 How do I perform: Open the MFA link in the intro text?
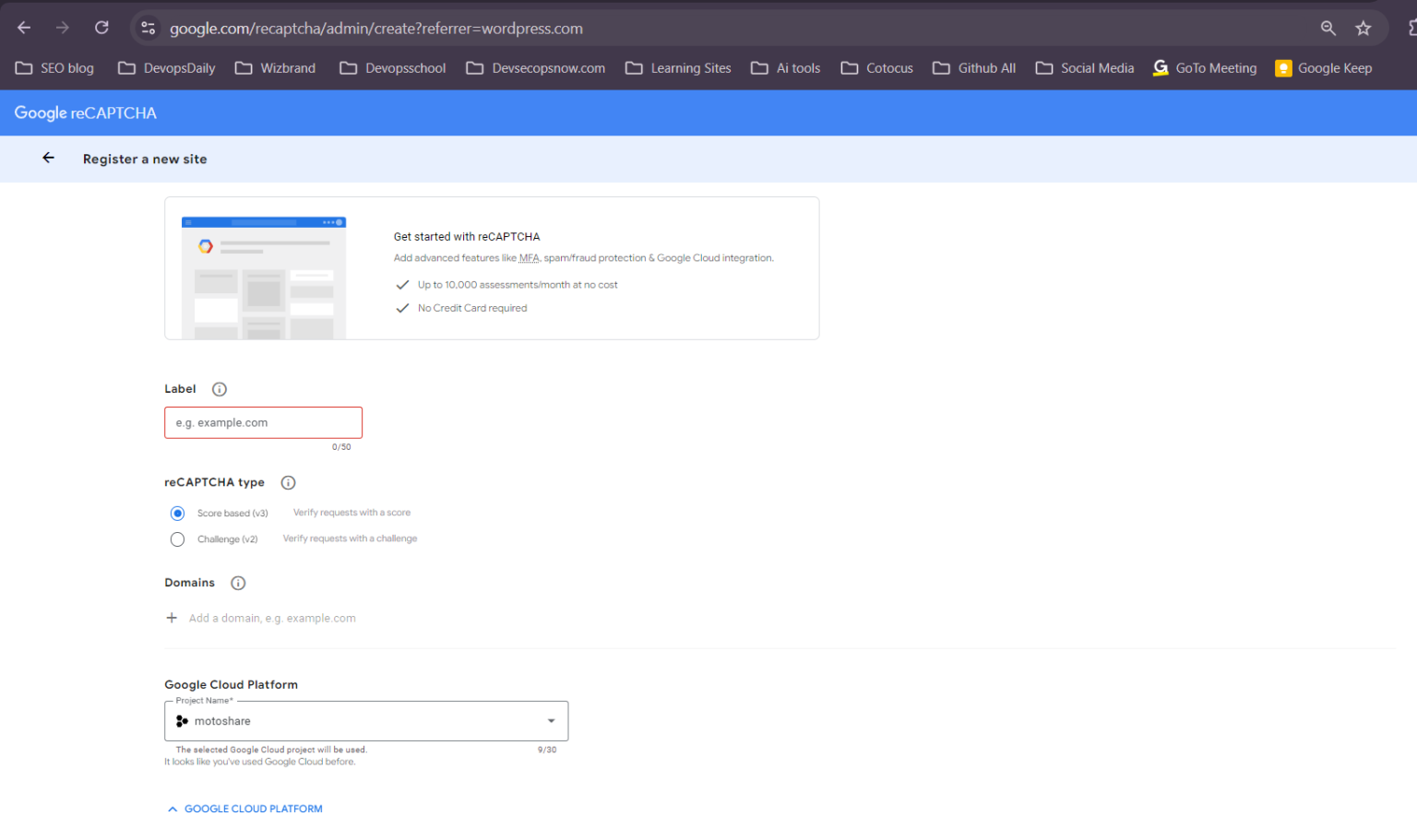point(529,258)
